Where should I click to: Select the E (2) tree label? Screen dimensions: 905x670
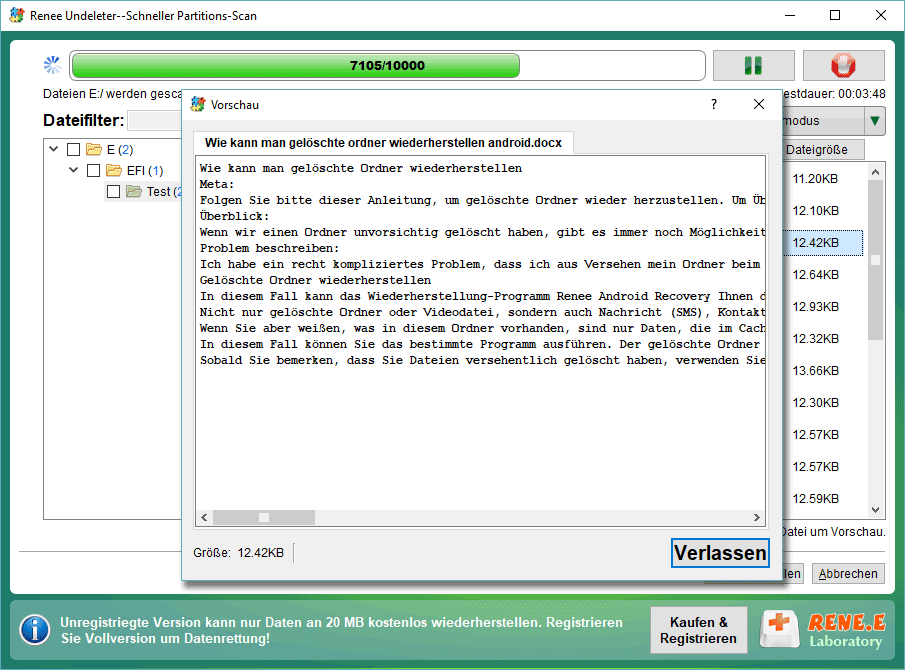coord(120,149)
